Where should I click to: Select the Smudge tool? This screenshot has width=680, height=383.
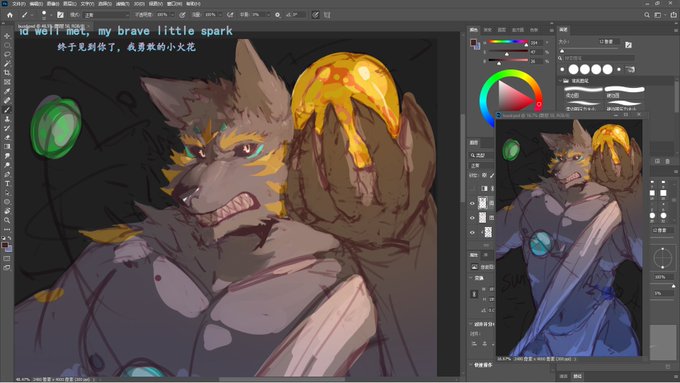tap(7, 156)
